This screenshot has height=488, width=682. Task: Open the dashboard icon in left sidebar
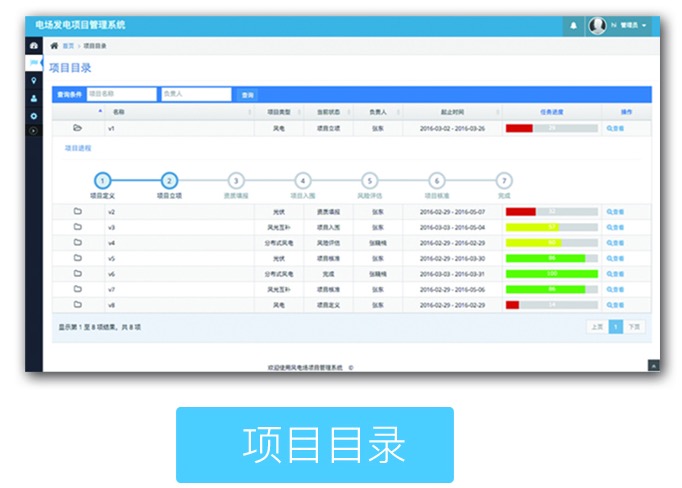pos(34,46)
